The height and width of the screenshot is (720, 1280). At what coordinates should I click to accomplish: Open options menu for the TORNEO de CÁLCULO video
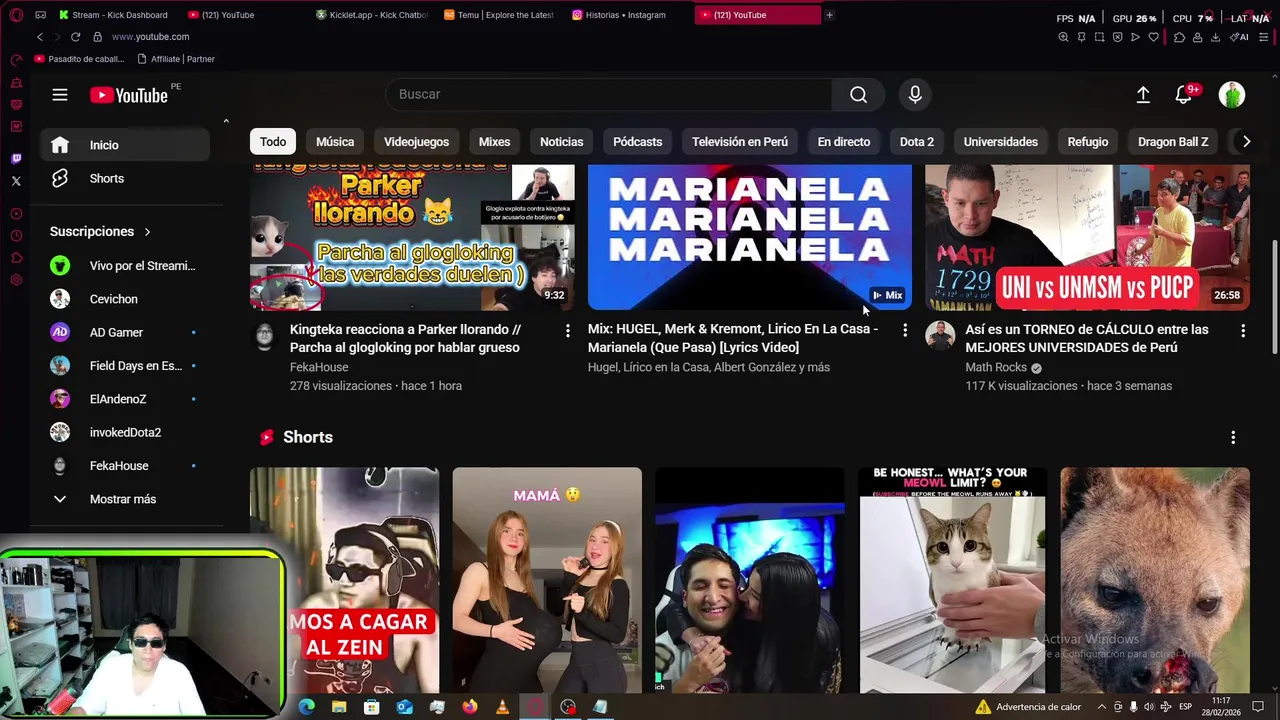[1243, 330]
